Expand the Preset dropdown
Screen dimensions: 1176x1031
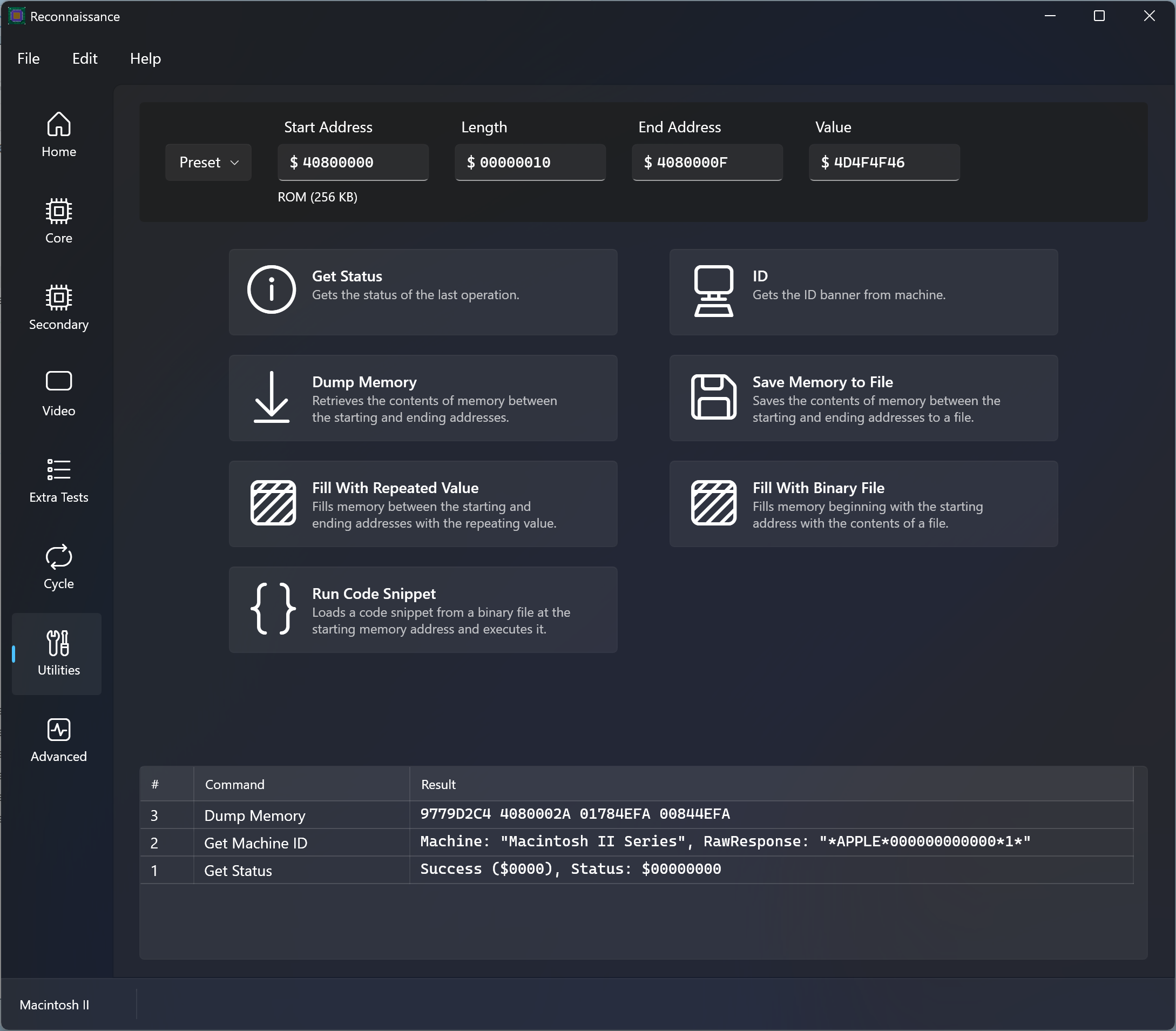coord(208,162)
